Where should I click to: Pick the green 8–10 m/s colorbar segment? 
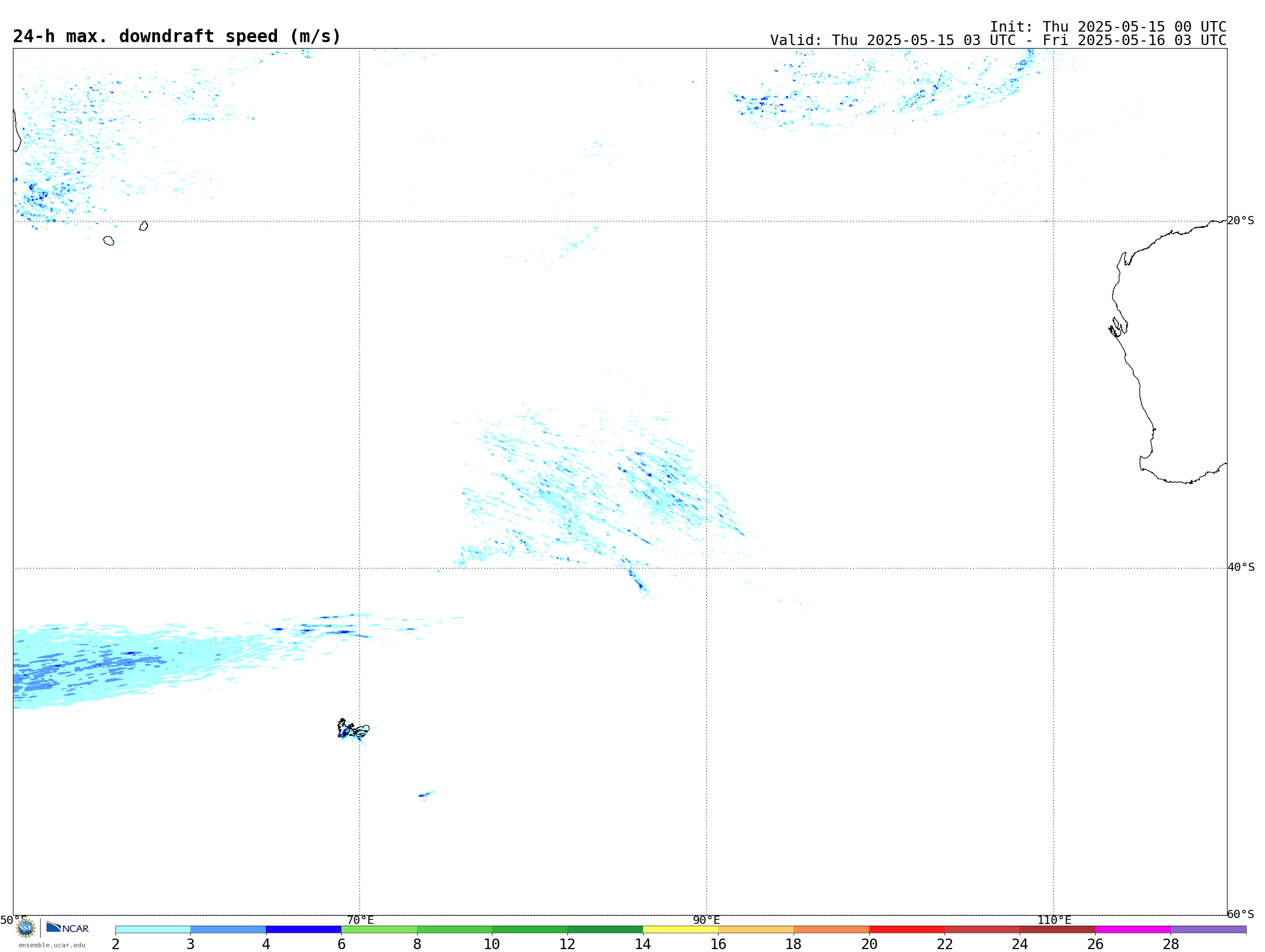click(454, 929)
